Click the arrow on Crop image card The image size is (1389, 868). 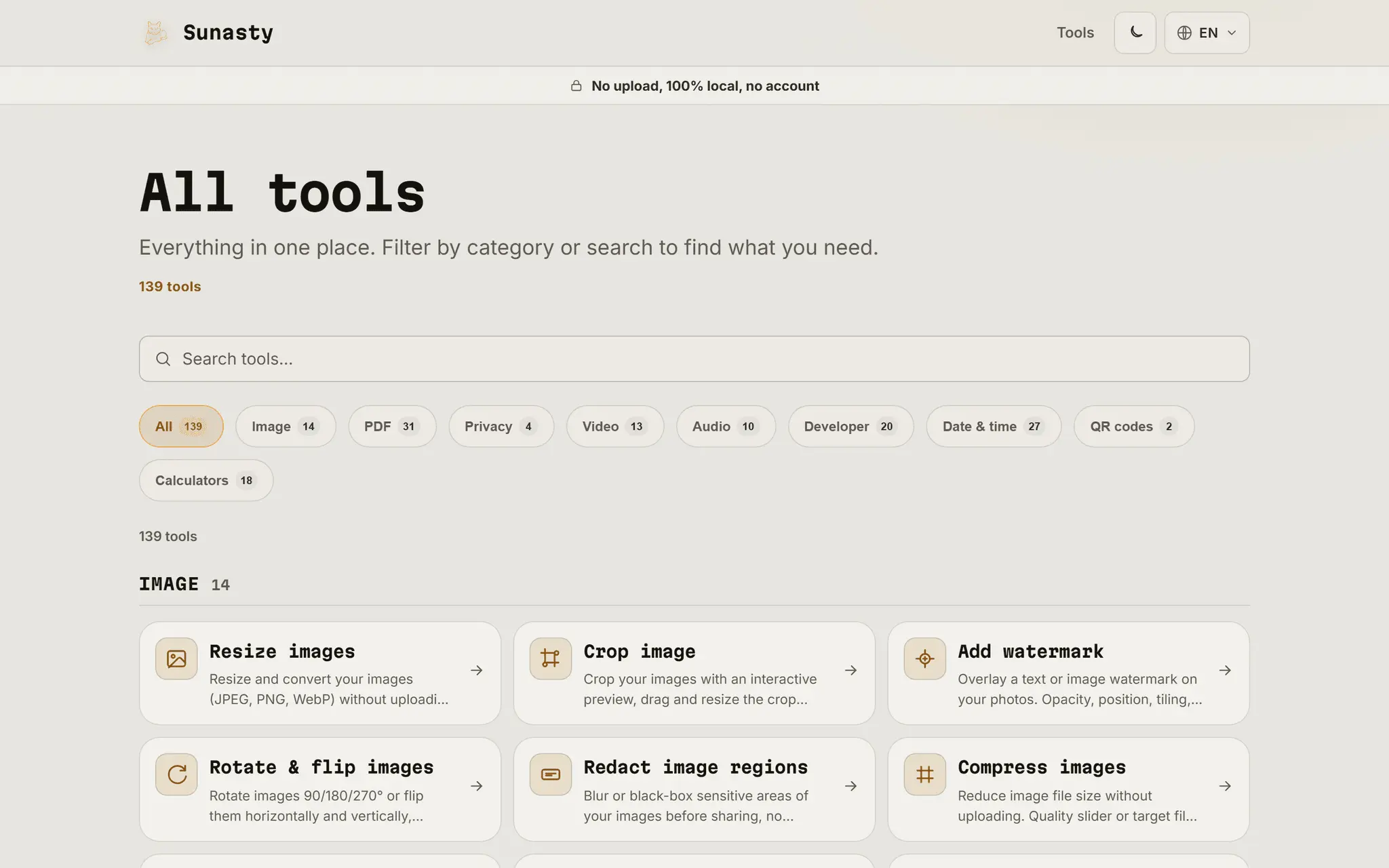[x=851, y=670]
